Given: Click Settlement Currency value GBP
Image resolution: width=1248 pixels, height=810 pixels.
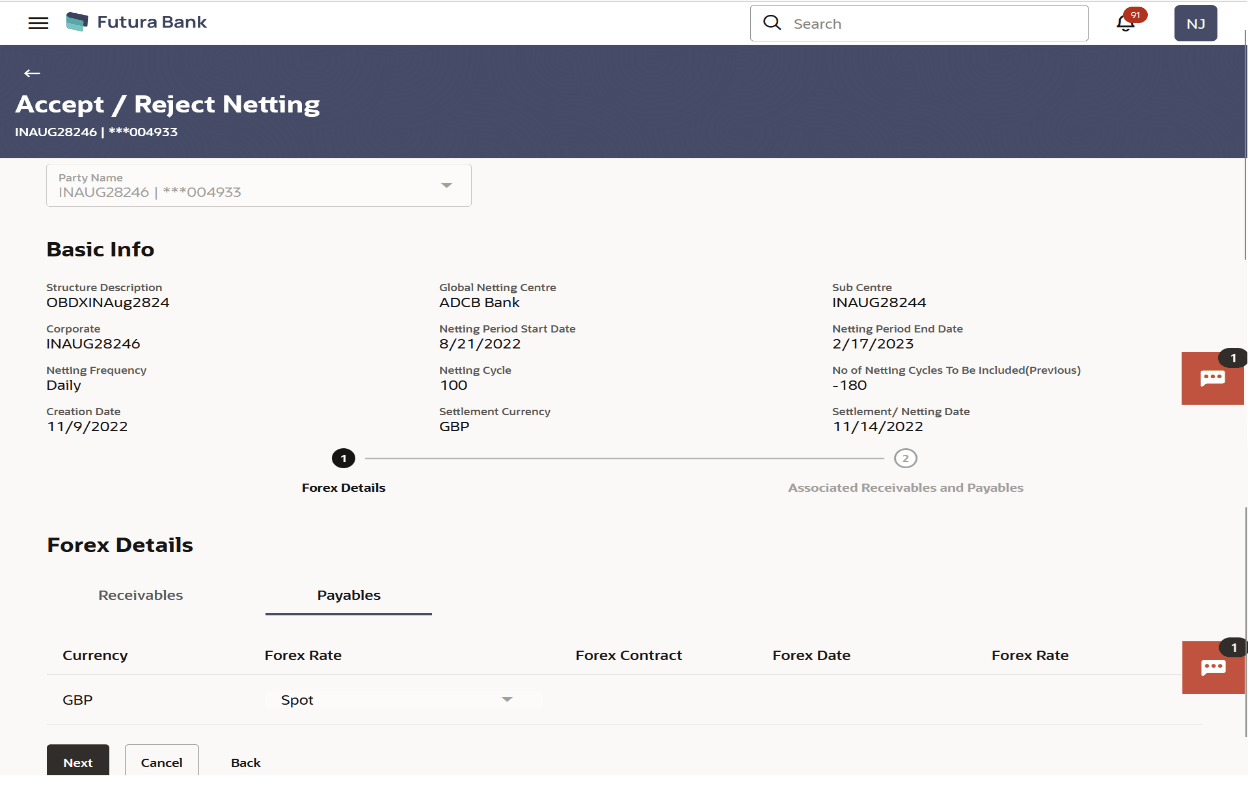Looking at the screenshot, I should click(x=454, y=426).
